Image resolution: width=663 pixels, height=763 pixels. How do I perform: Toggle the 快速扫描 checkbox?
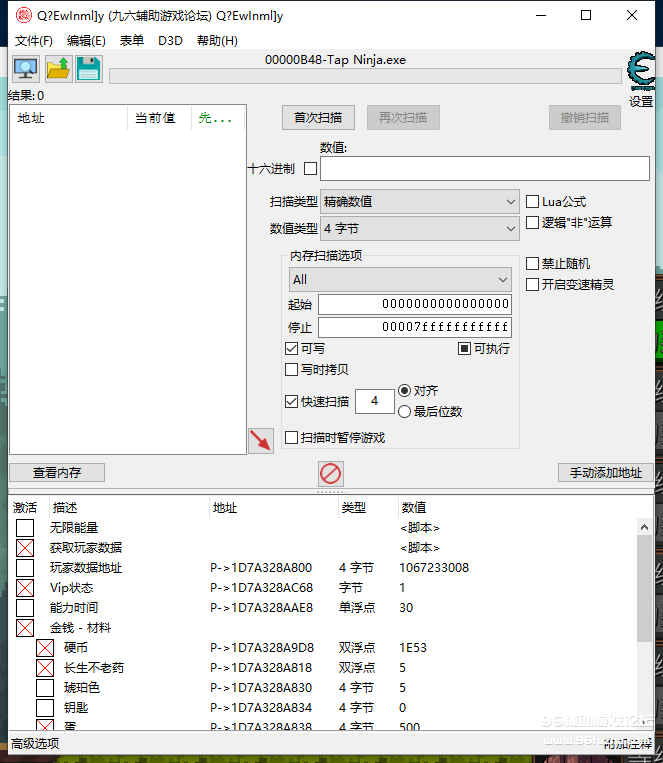pos(292,402)
